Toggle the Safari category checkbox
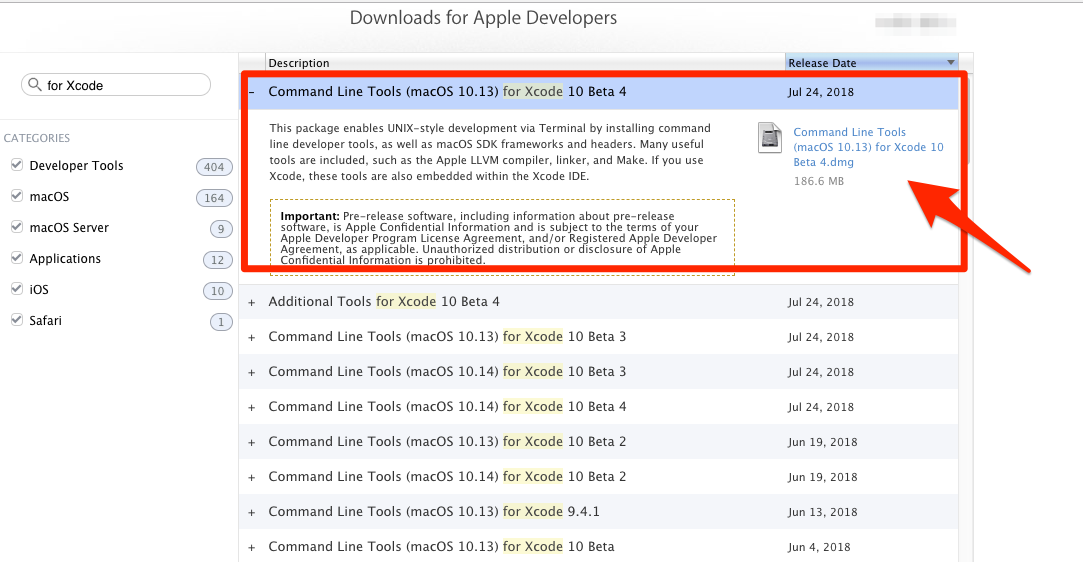 [x=17, y=320]
